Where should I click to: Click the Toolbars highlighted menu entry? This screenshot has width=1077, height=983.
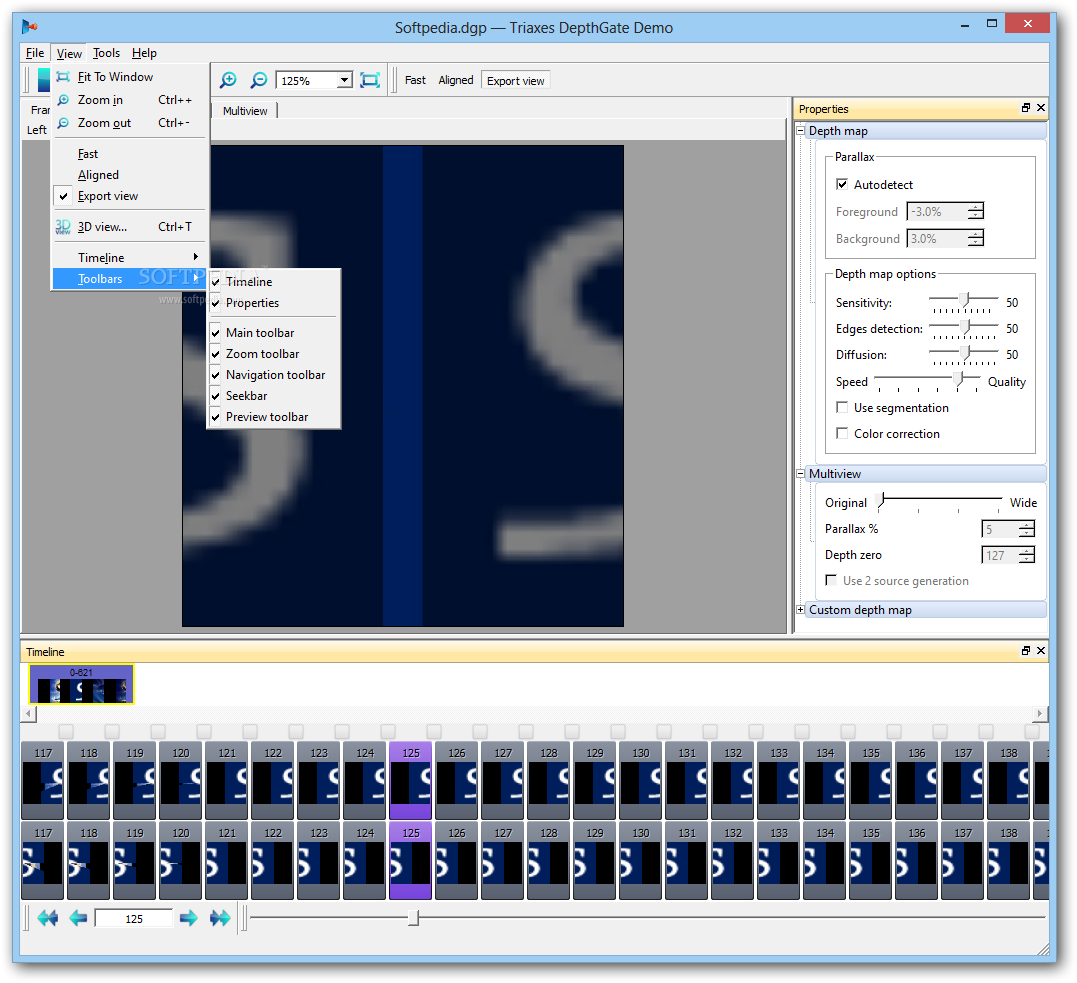[128, 279]
